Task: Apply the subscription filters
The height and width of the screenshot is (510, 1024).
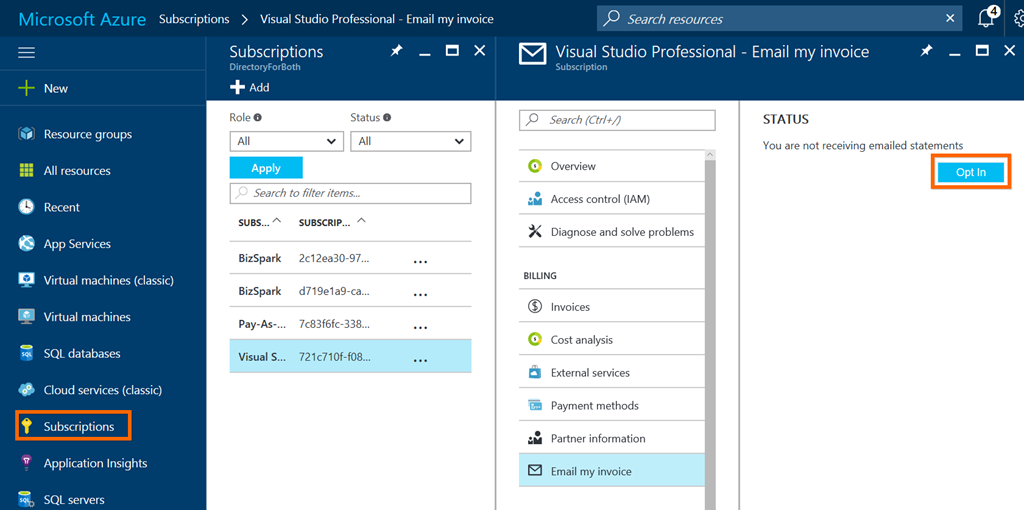Action: click(x=266, y=168)
